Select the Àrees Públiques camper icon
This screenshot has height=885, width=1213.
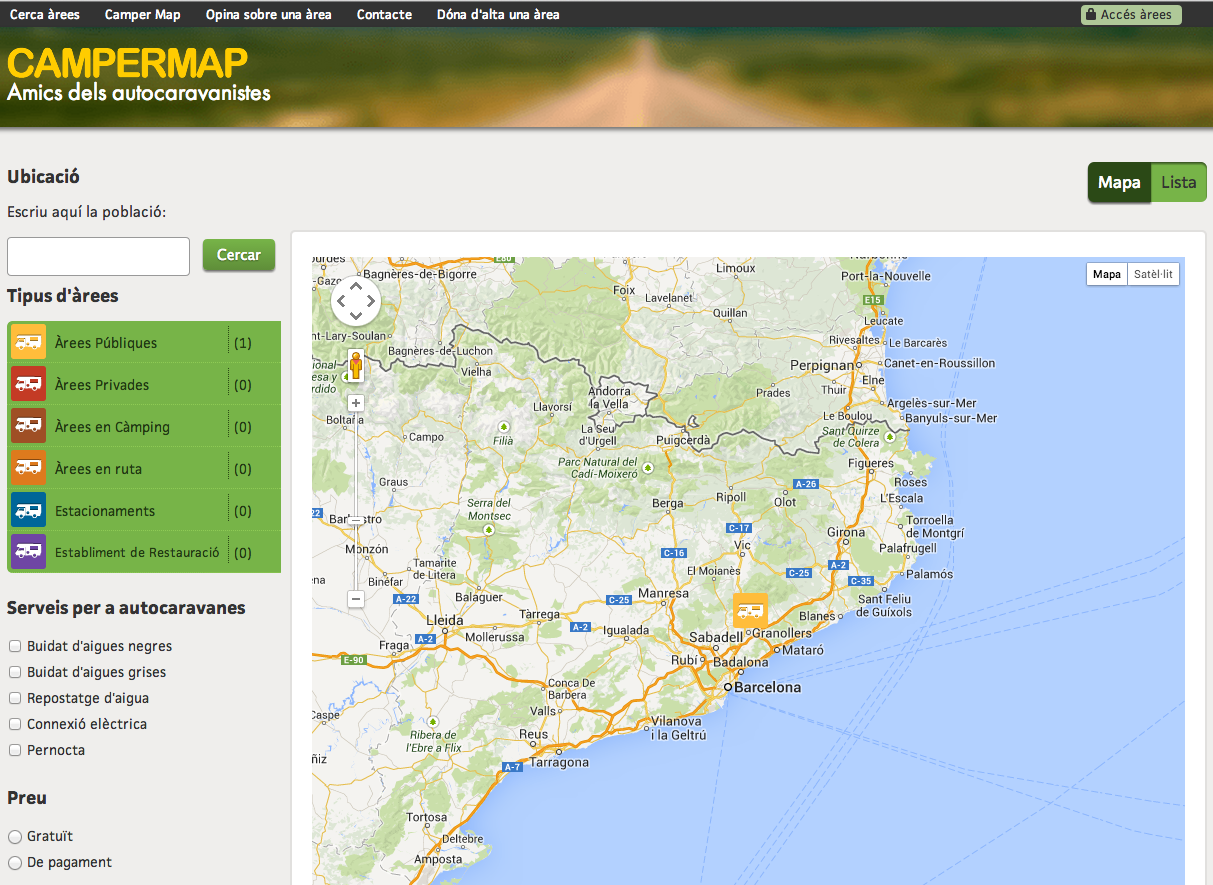coord(27,341)
